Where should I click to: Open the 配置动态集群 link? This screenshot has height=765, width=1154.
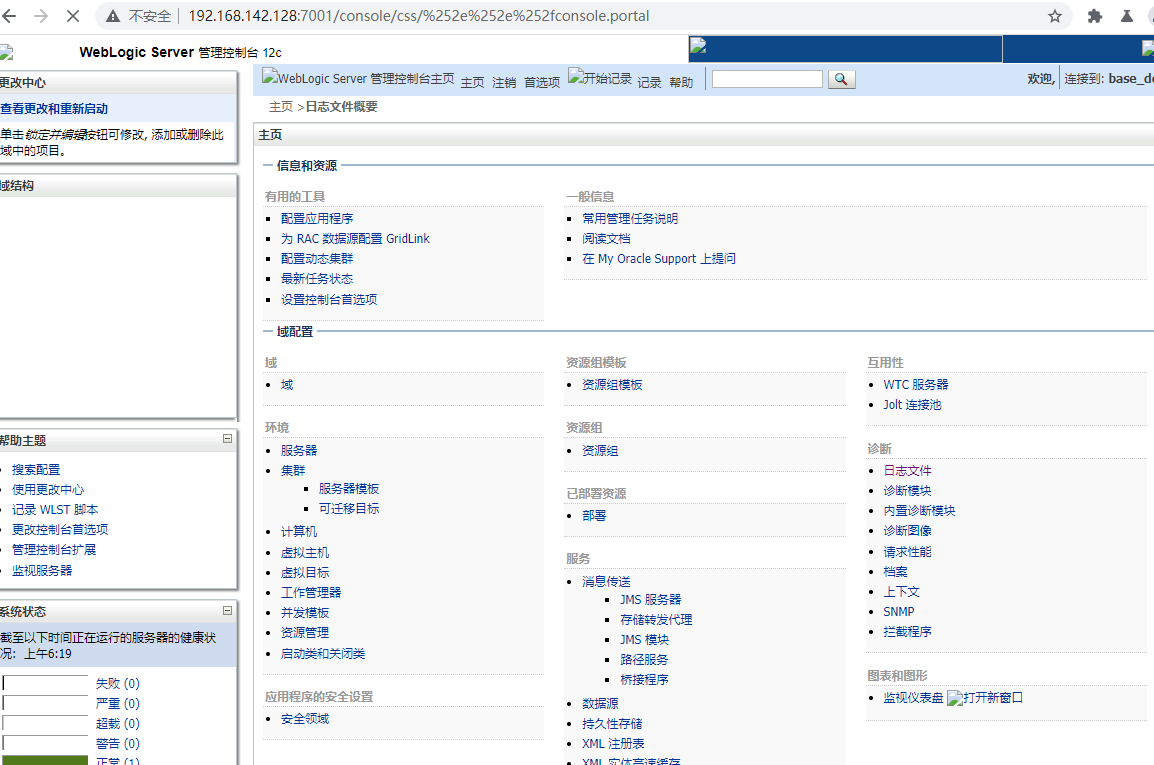click(317, 258)
